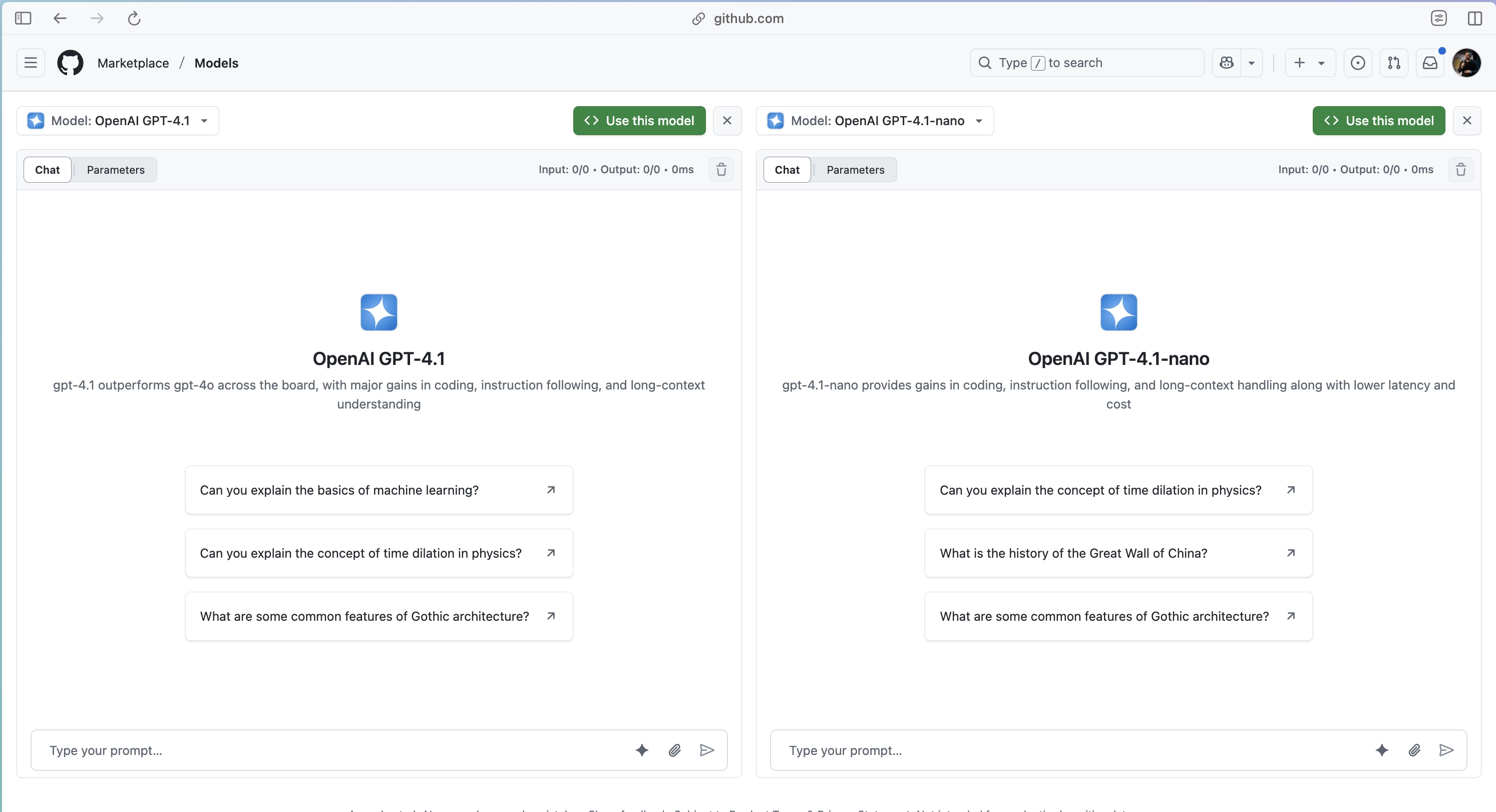Click Use this model for GPT-4.1
1496x812 pixels.
[x=639, y=120]
